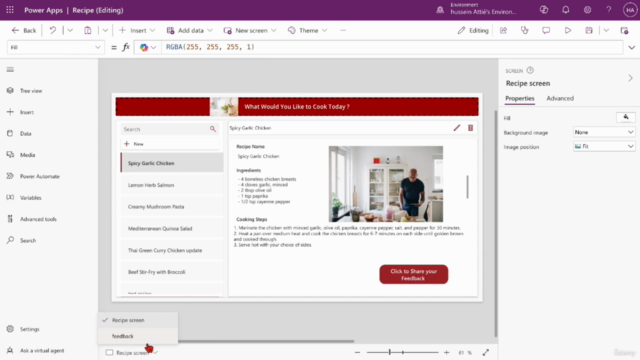The width and height of the screenshot is (640, 360).
Task: Select Lemon Herb Salmon recipe
Action: click(172, 185)
